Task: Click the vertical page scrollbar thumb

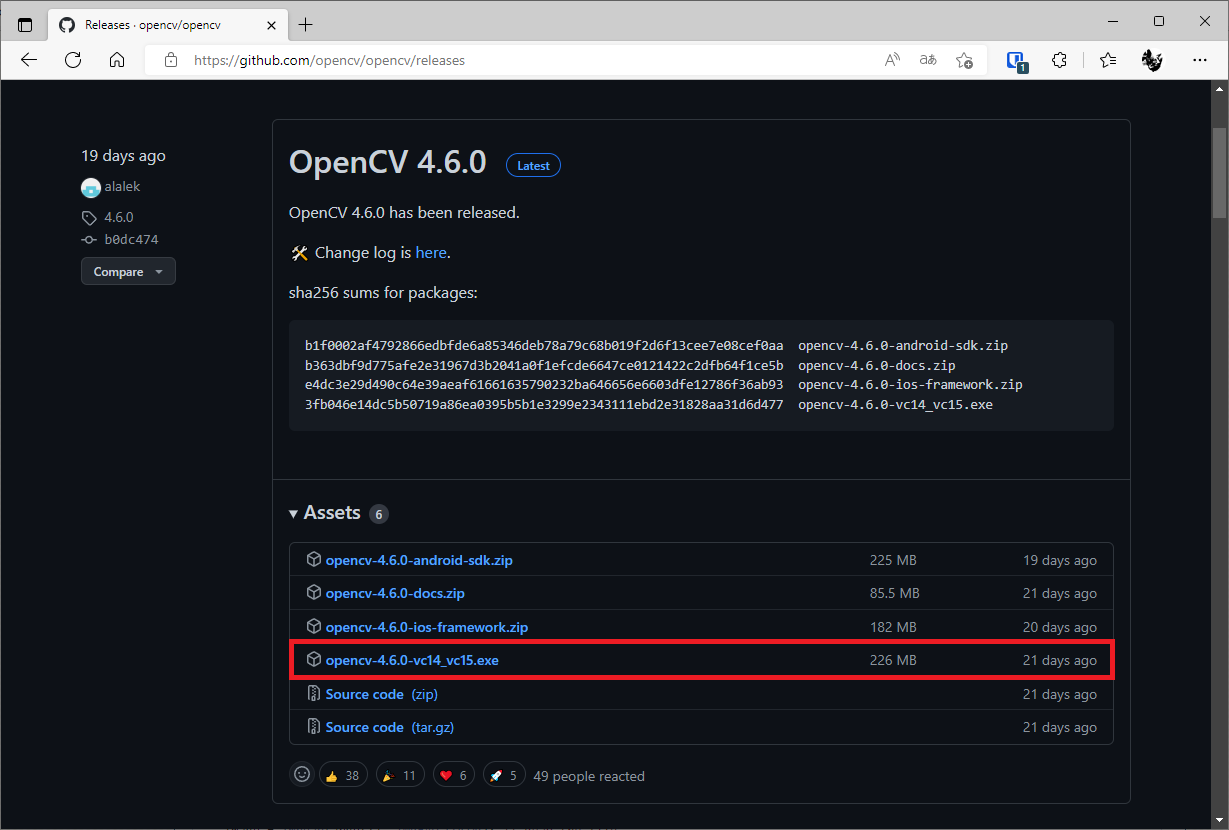Action: tap(1219, 172)
